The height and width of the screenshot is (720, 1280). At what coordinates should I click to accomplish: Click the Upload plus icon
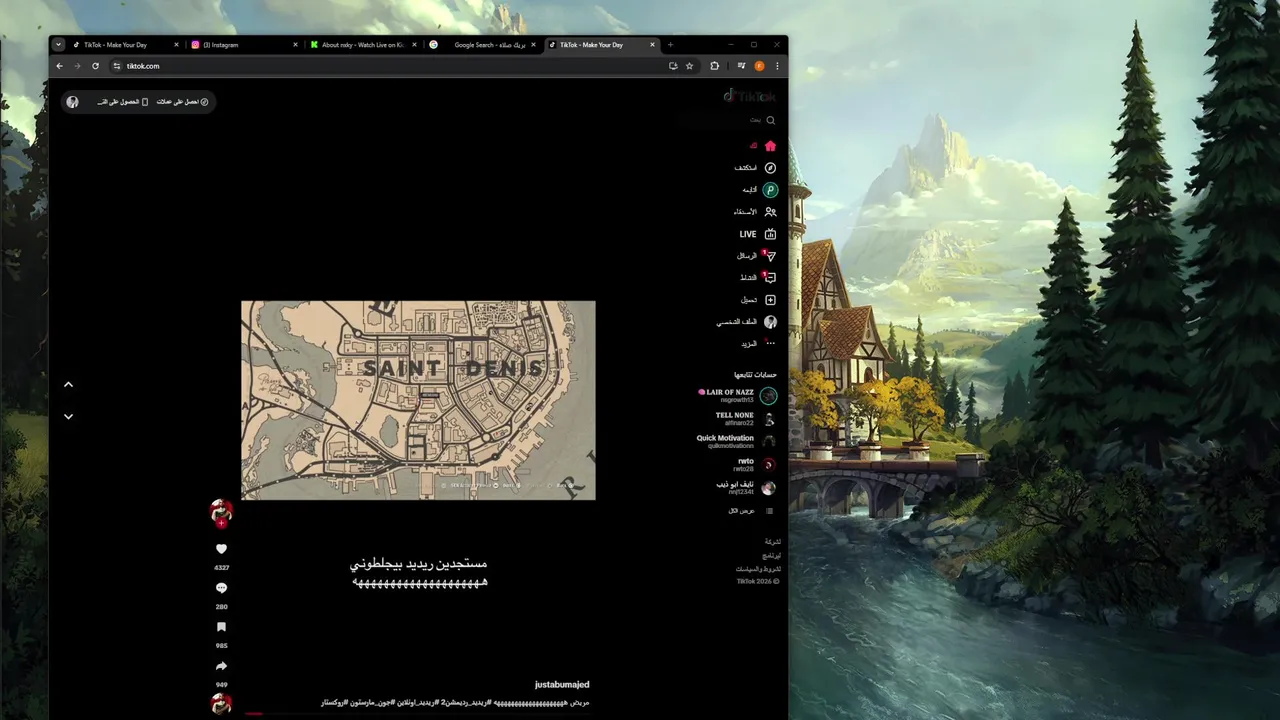pos(770,300)
